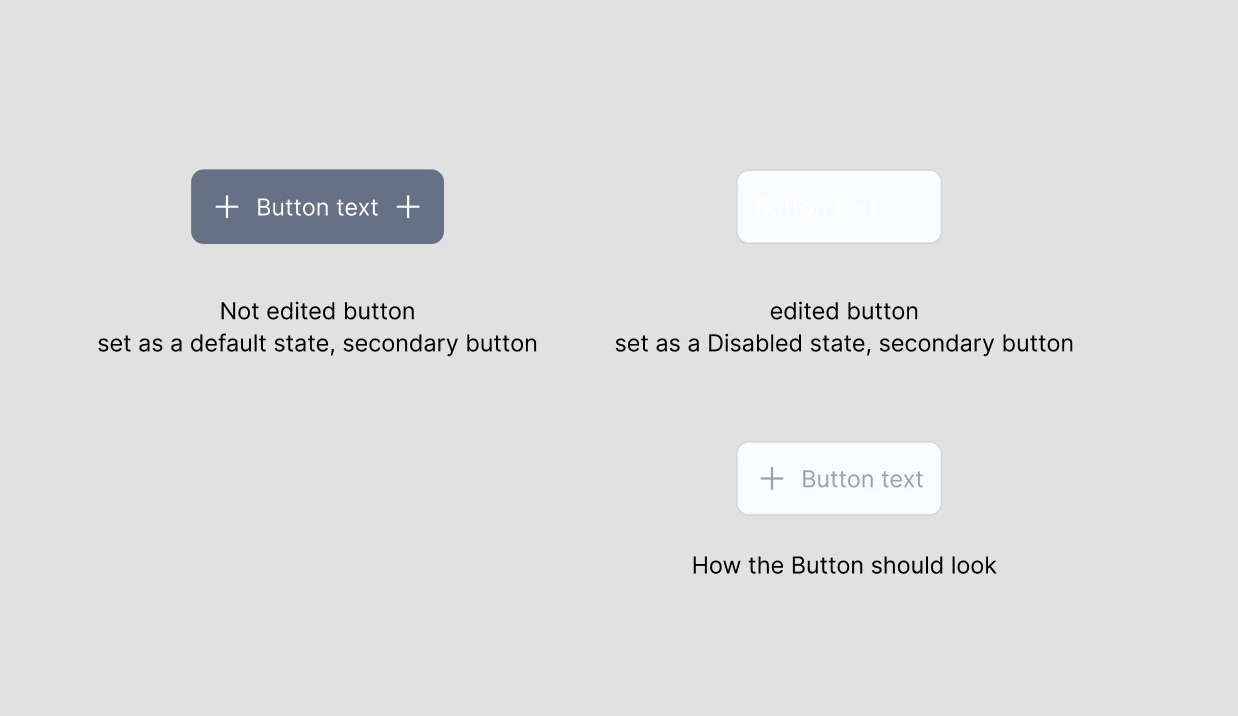Select the "edited button" caption under the faded button

pos(844,311)
